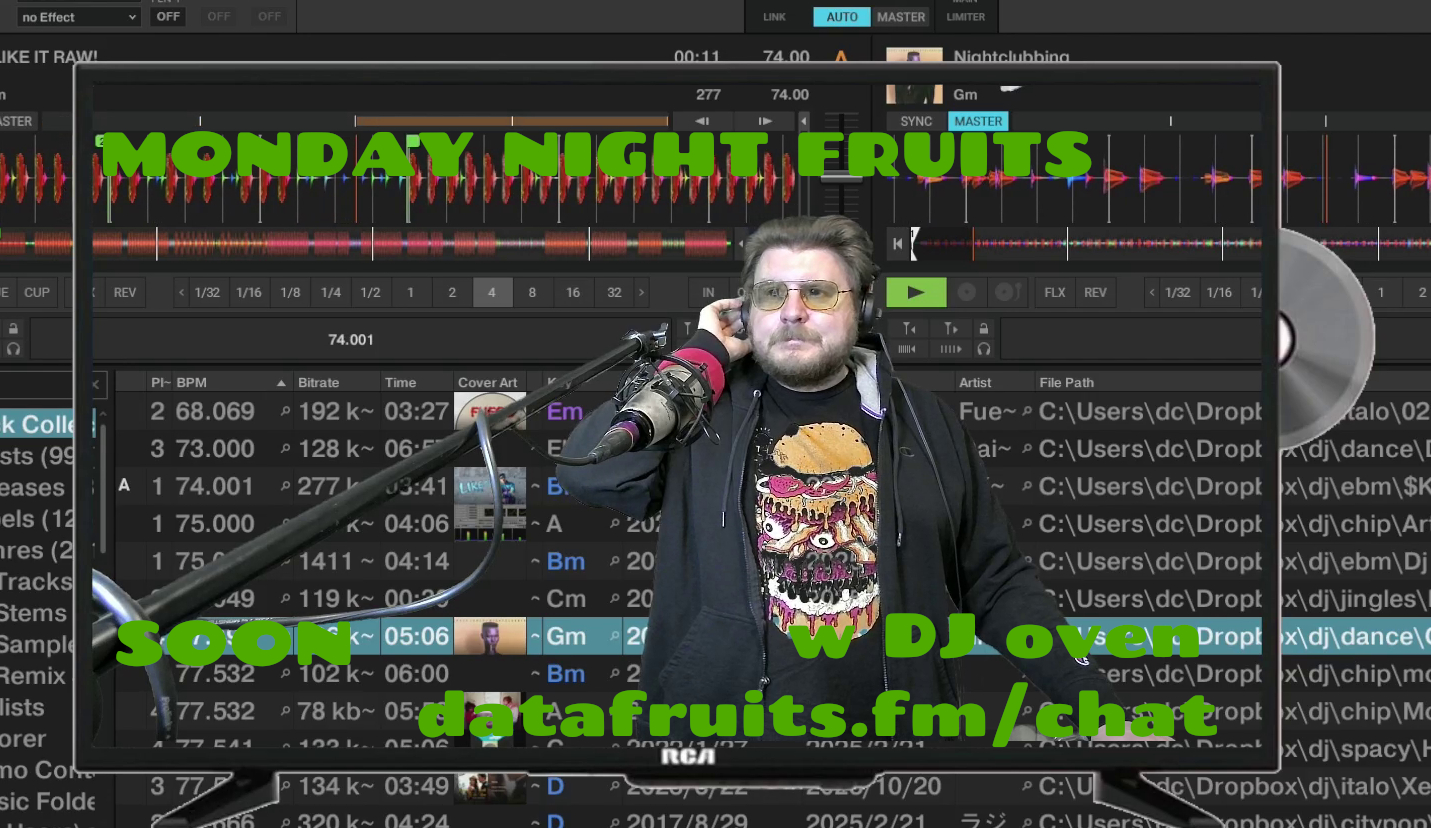Click the tempo bend right arrow icon
The width and height of the screenshot is (1431, 828).
point(765,121)
